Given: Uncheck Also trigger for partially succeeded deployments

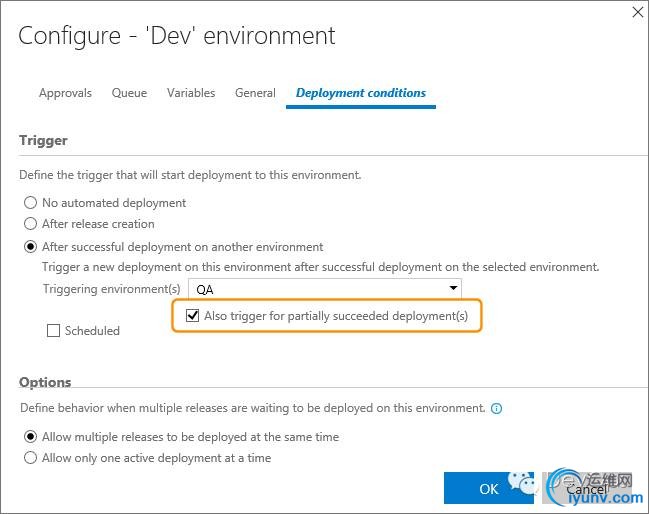Looking at the screenshot, I should [193, 317].
